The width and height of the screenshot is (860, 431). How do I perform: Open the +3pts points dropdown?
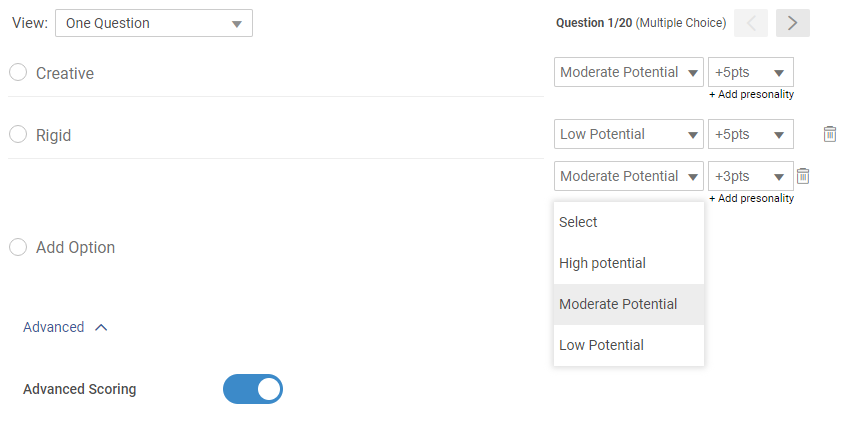tap(750, 176)
